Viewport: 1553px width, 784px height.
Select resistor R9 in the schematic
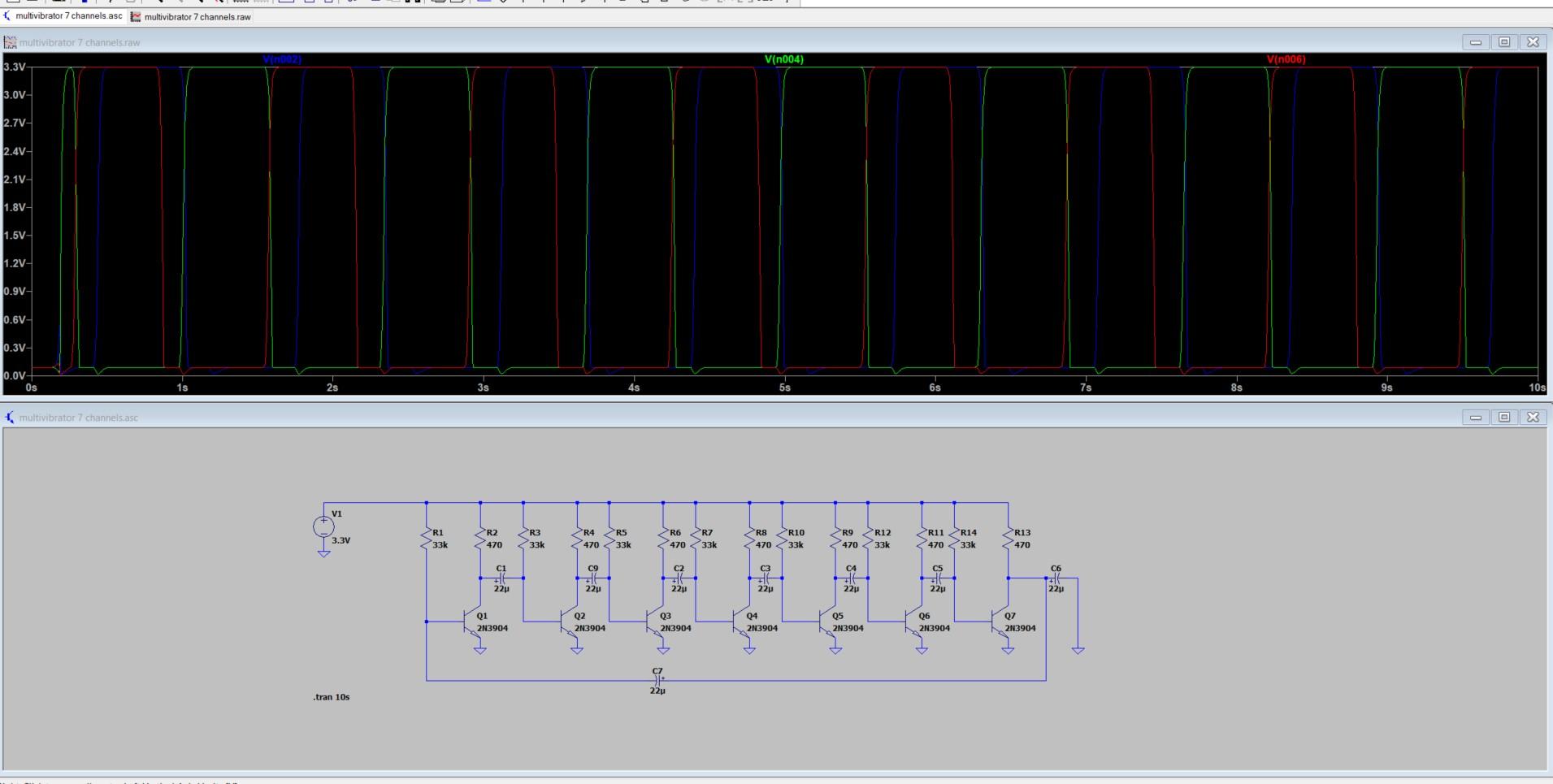[835, 539]
